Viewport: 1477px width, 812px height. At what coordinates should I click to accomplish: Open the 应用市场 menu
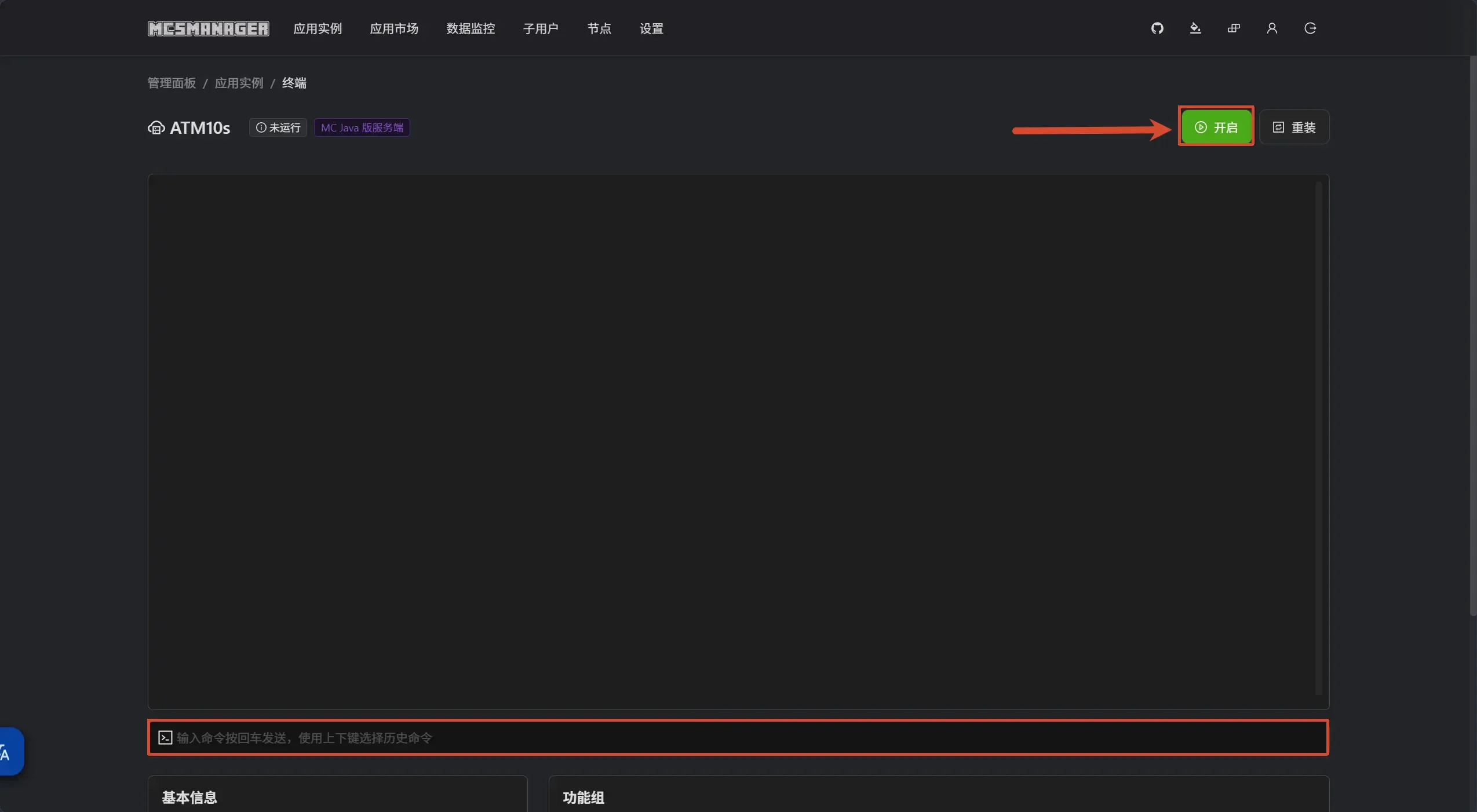pos(394,28)
